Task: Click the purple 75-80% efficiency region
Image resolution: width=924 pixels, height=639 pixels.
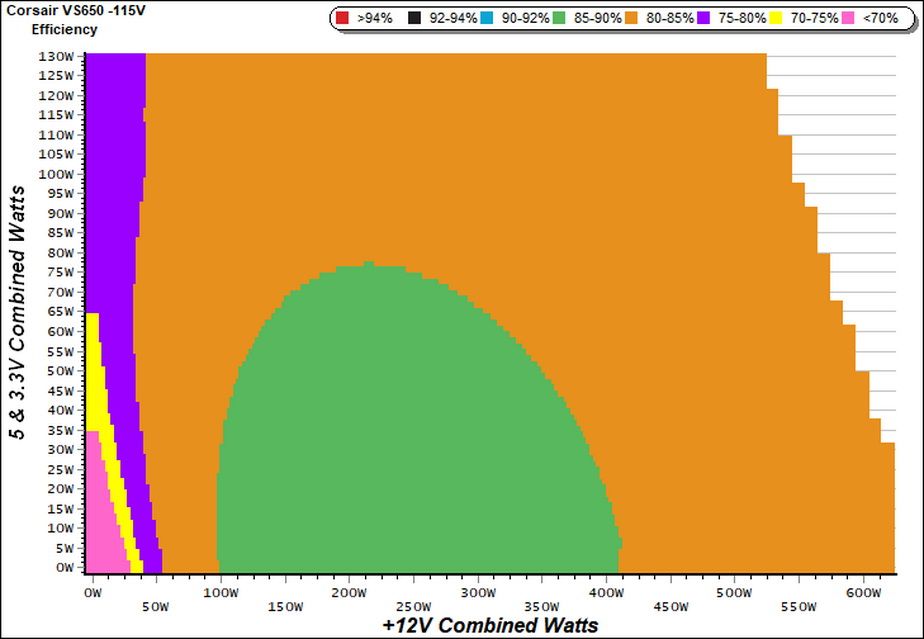Action: point(115,177)
